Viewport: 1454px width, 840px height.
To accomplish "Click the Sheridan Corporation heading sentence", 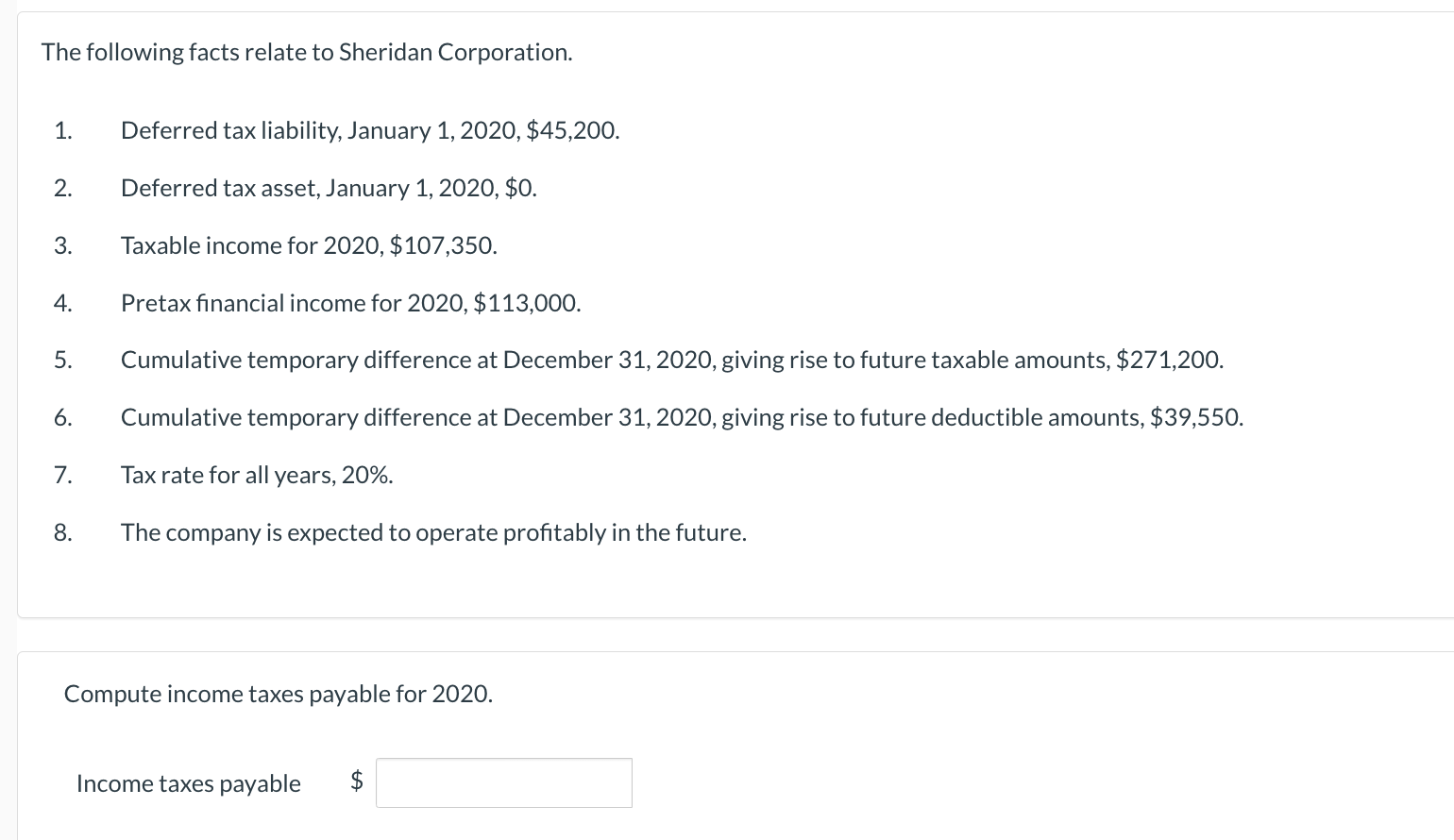I will 307,52.
